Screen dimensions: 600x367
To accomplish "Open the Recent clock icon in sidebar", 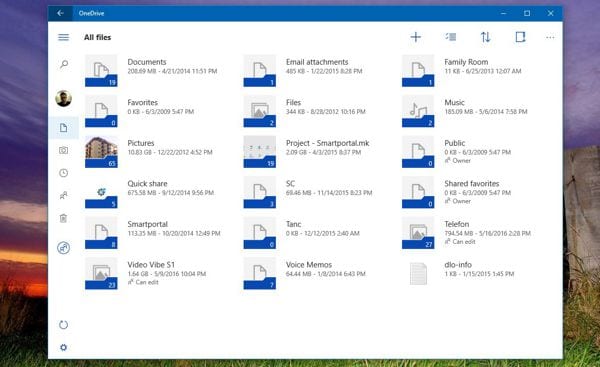I will point(64,173).
